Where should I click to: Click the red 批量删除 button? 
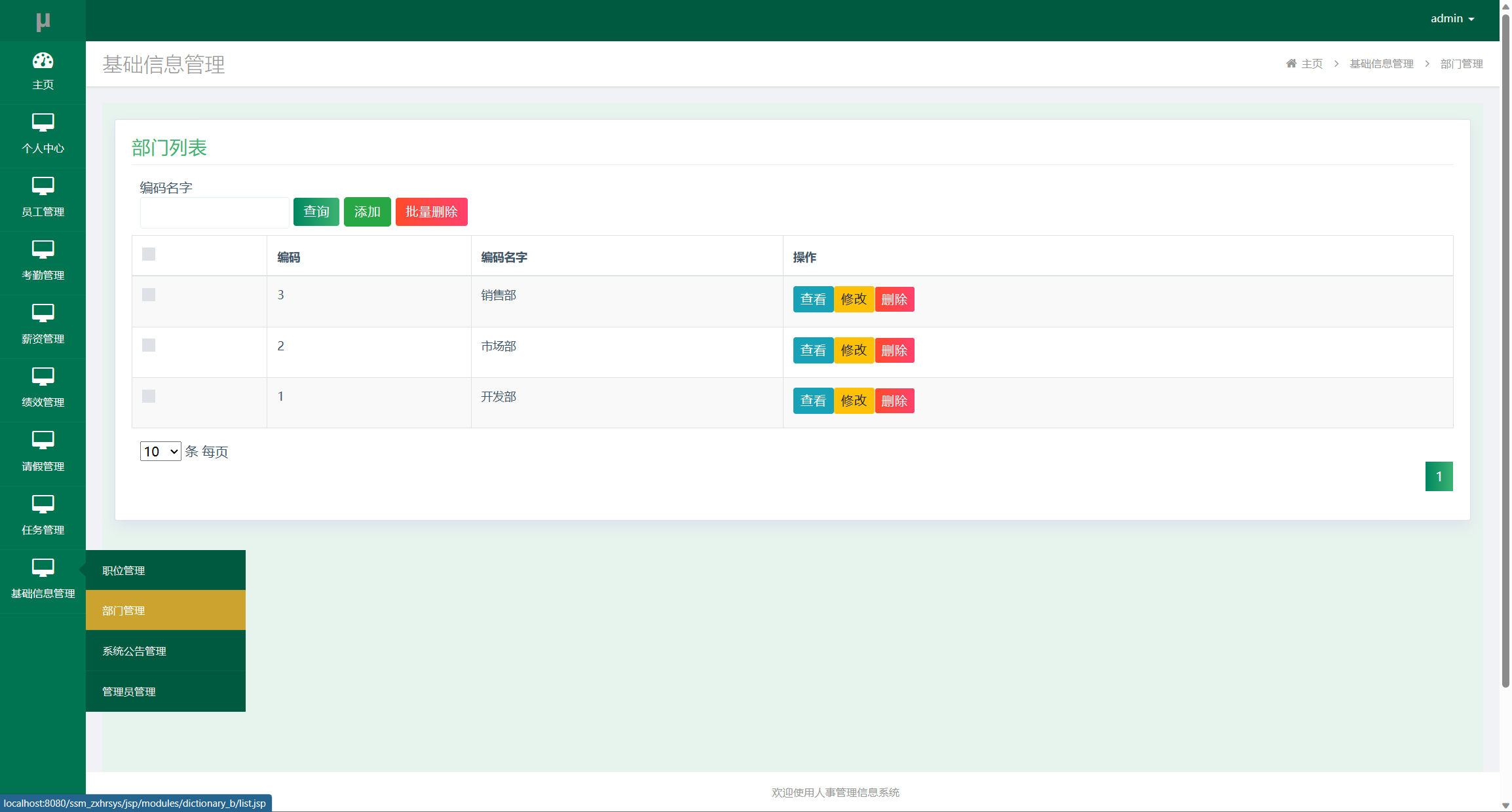point(431,212)
